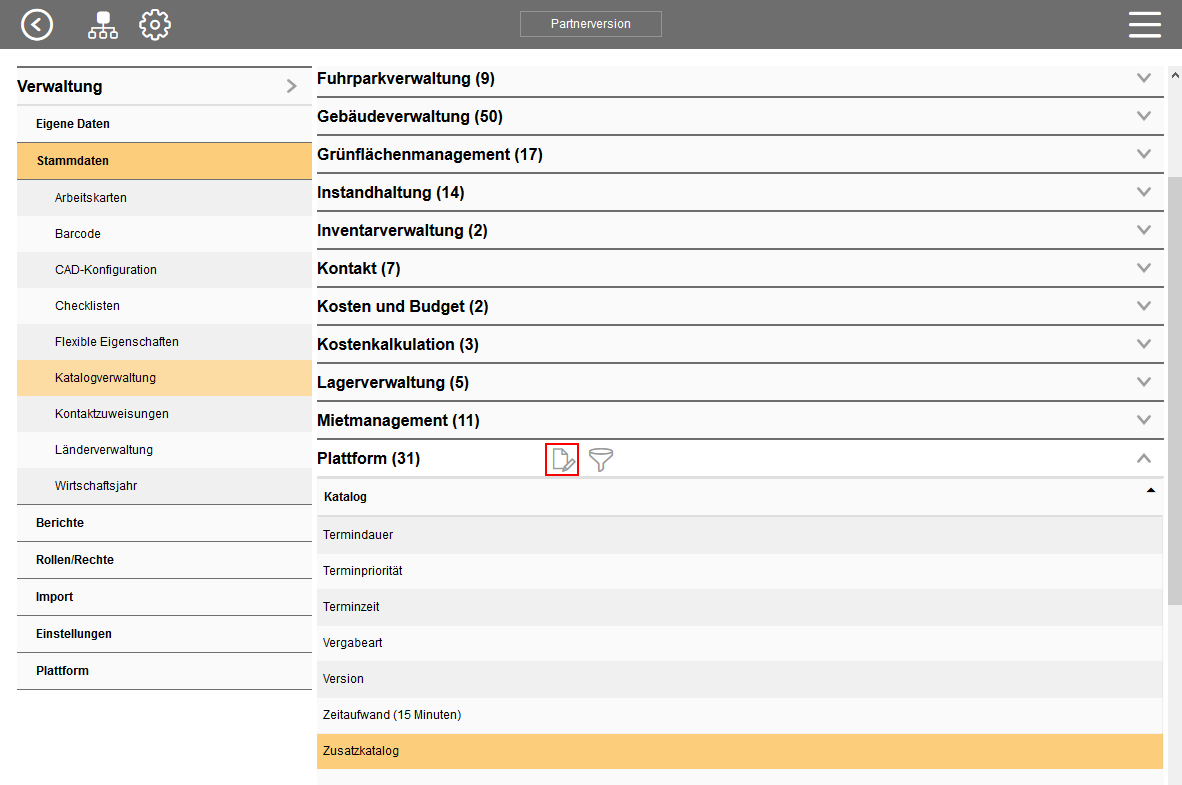Expand the Gebäudeverwaltung section

1144,116
